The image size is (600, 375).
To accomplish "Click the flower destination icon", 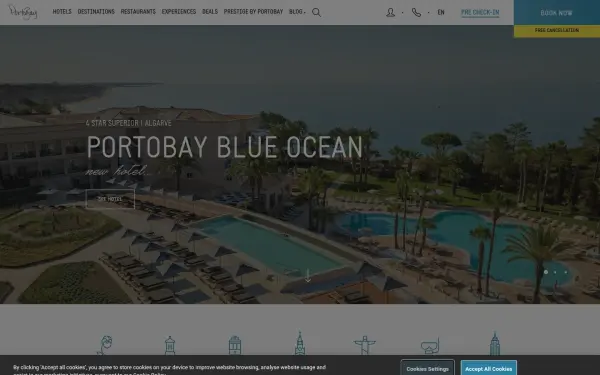I will coord(105,345).
